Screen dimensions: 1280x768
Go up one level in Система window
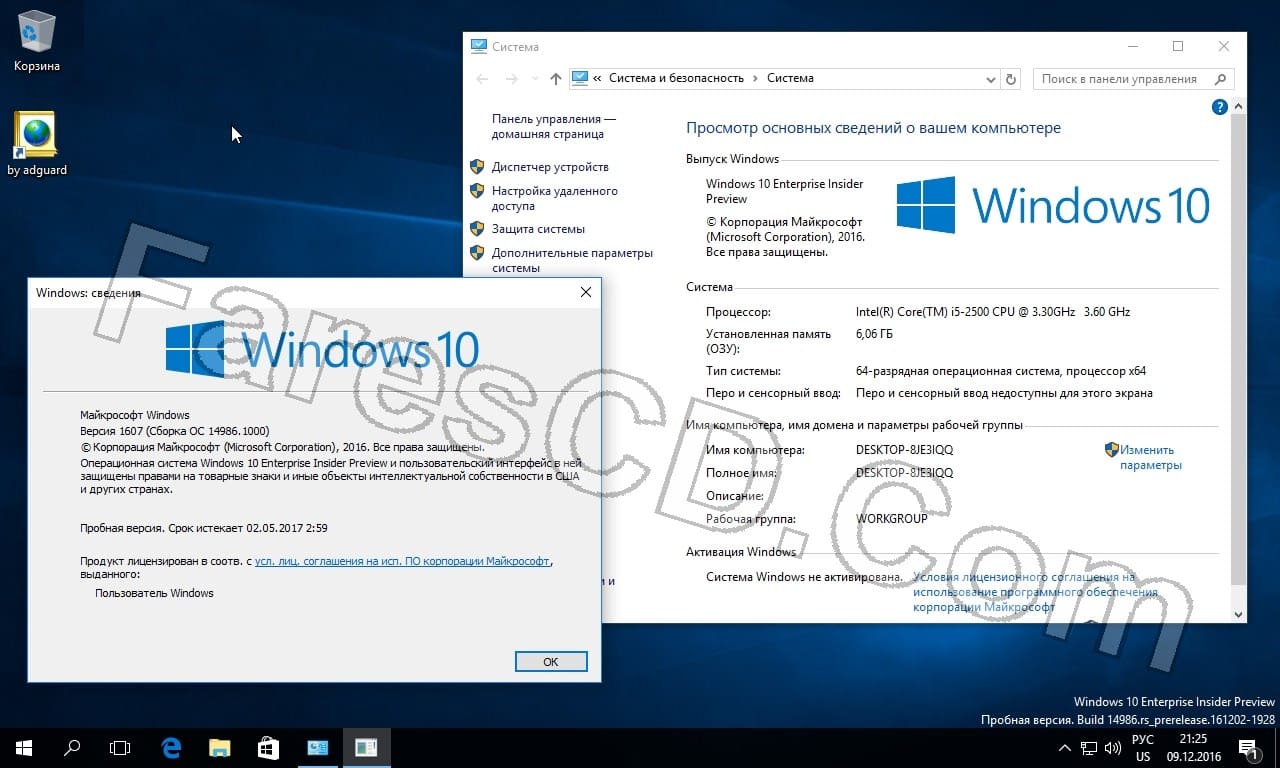556,79
